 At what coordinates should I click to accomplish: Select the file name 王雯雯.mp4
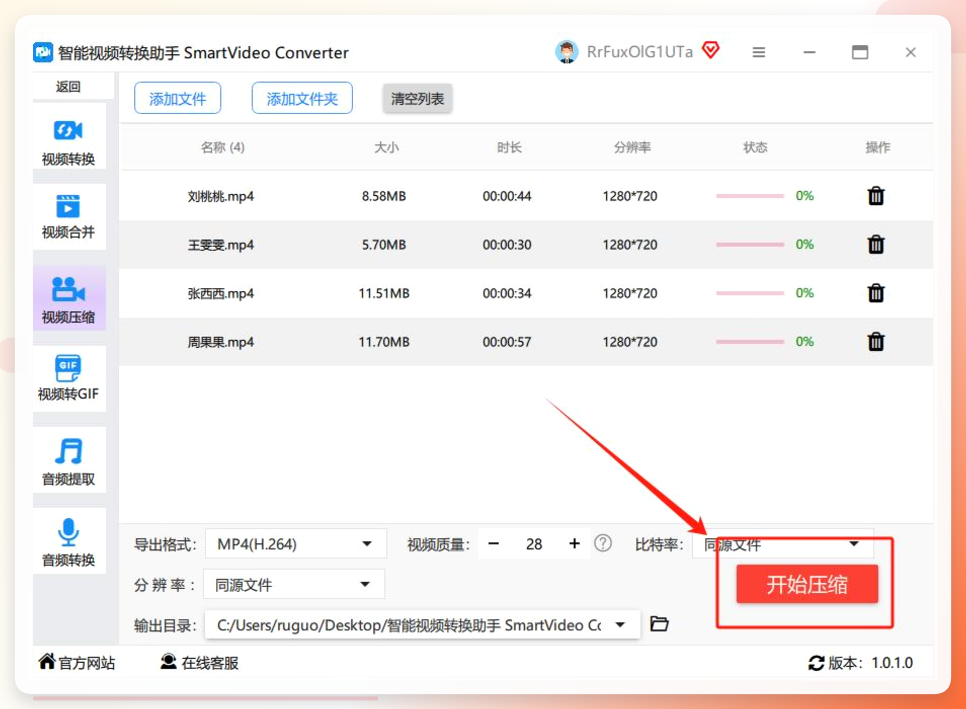click(x=221, y=245)
